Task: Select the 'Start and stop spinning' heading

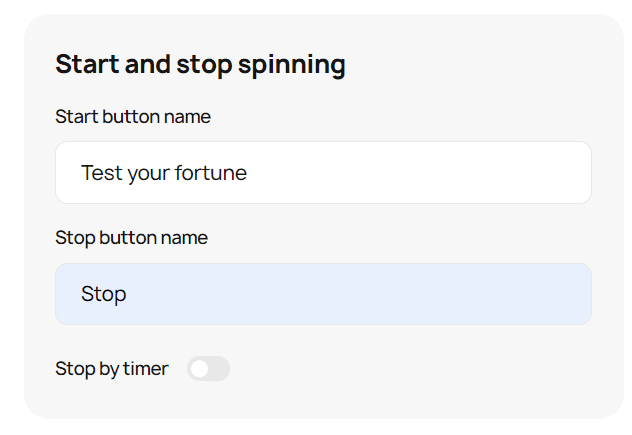Action: (200, 65)
